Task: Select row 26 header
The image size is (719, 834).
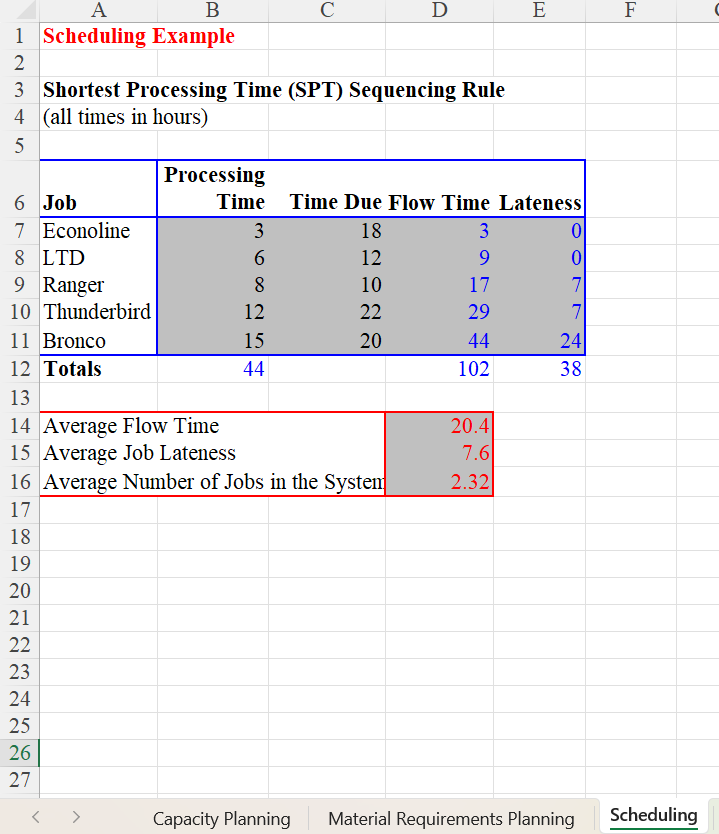Action: (x=20, y=753)
